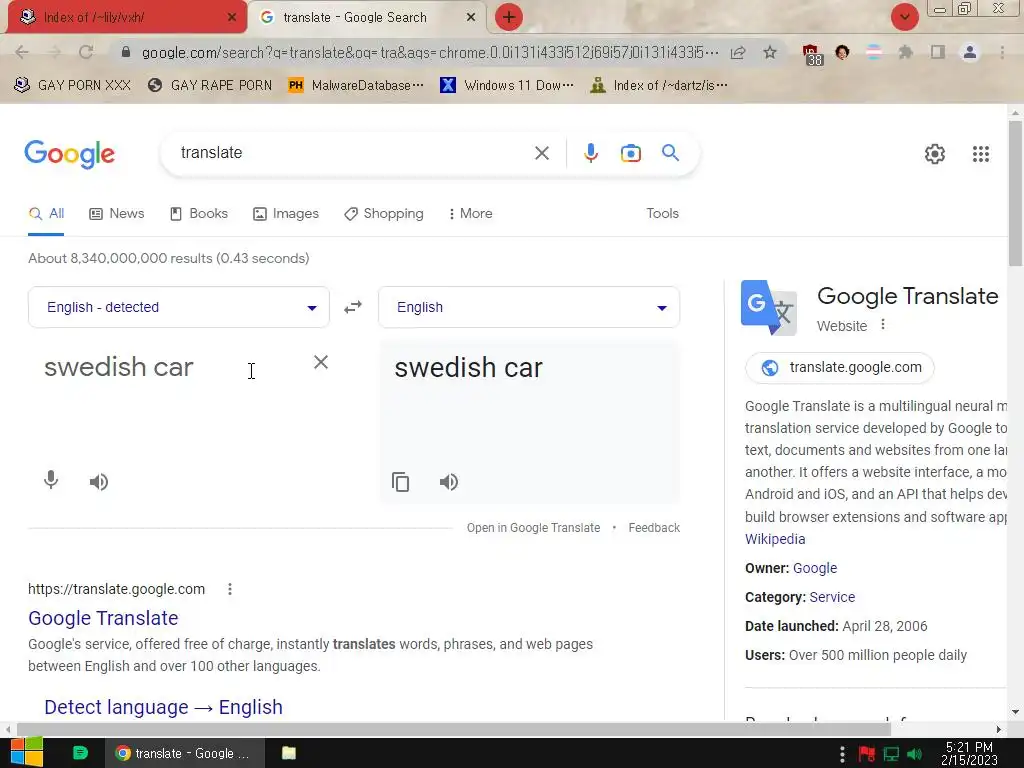Open the MalwareDatabase bookmark
The width and height of the screenshot is (1024, 768).
tap(356, 86)
